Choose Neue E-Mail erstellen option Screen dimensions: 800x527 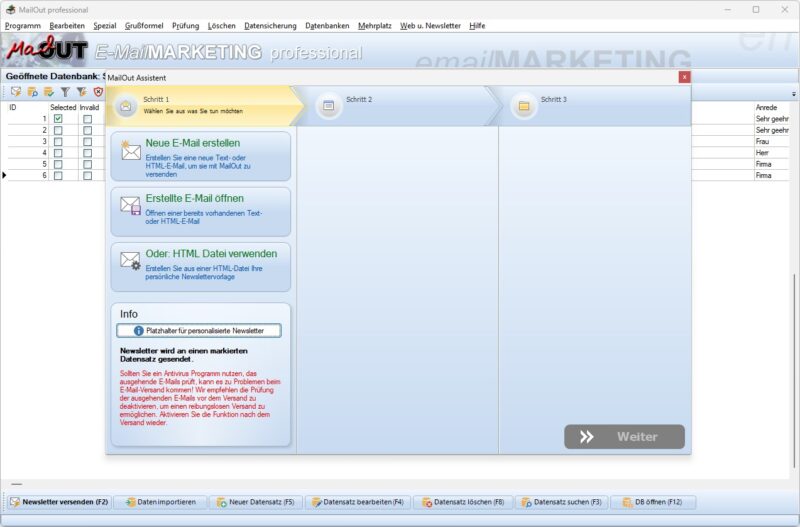click(x=201, y=156)
